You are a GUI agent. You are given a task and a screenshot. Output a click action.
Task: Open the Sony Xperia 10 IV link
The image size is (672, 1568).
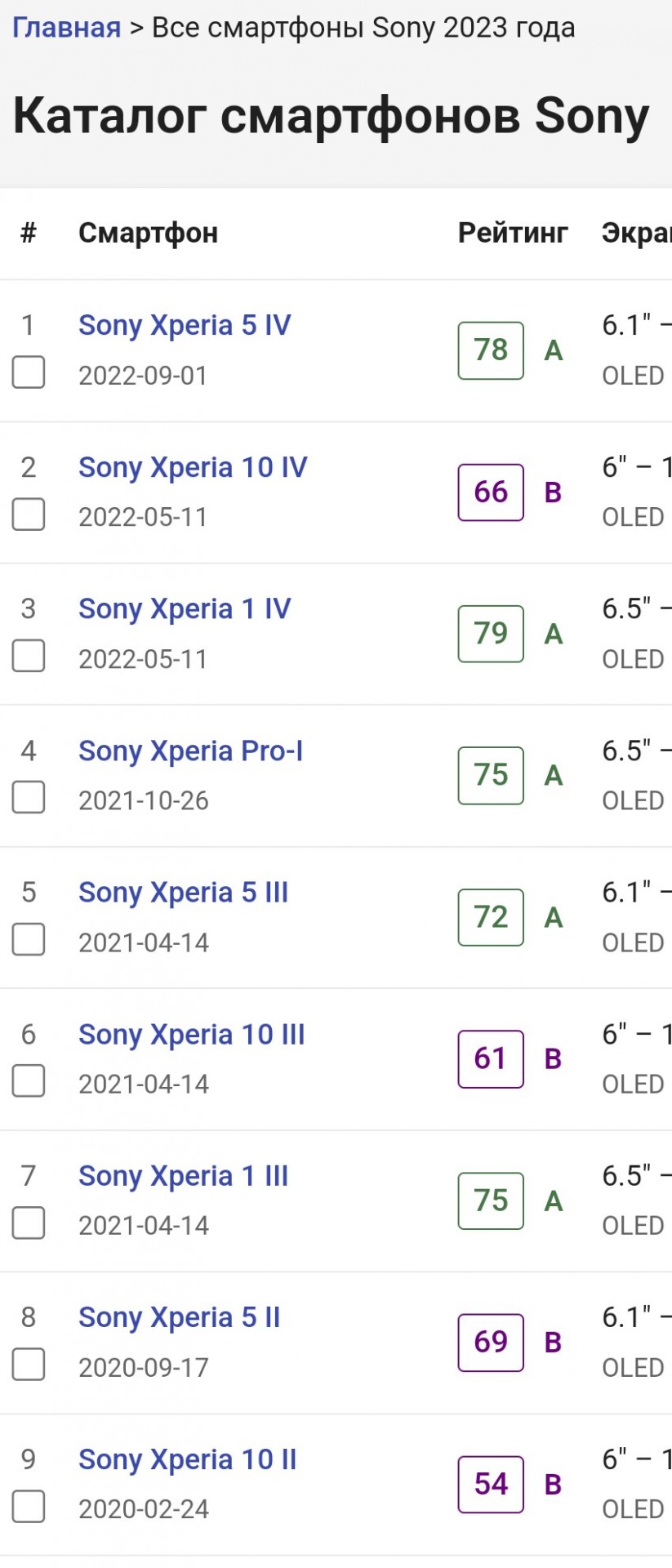tap(193, 467)
